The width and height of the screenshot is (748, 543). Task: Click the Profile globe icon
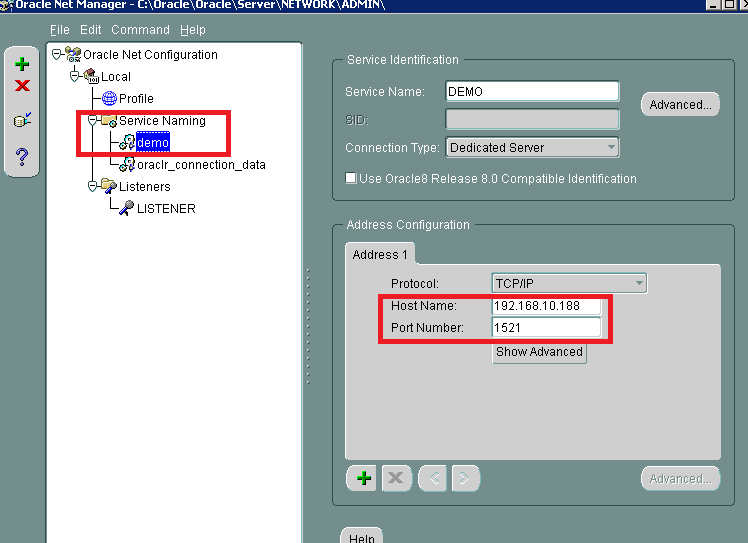[x=109, y=98]
